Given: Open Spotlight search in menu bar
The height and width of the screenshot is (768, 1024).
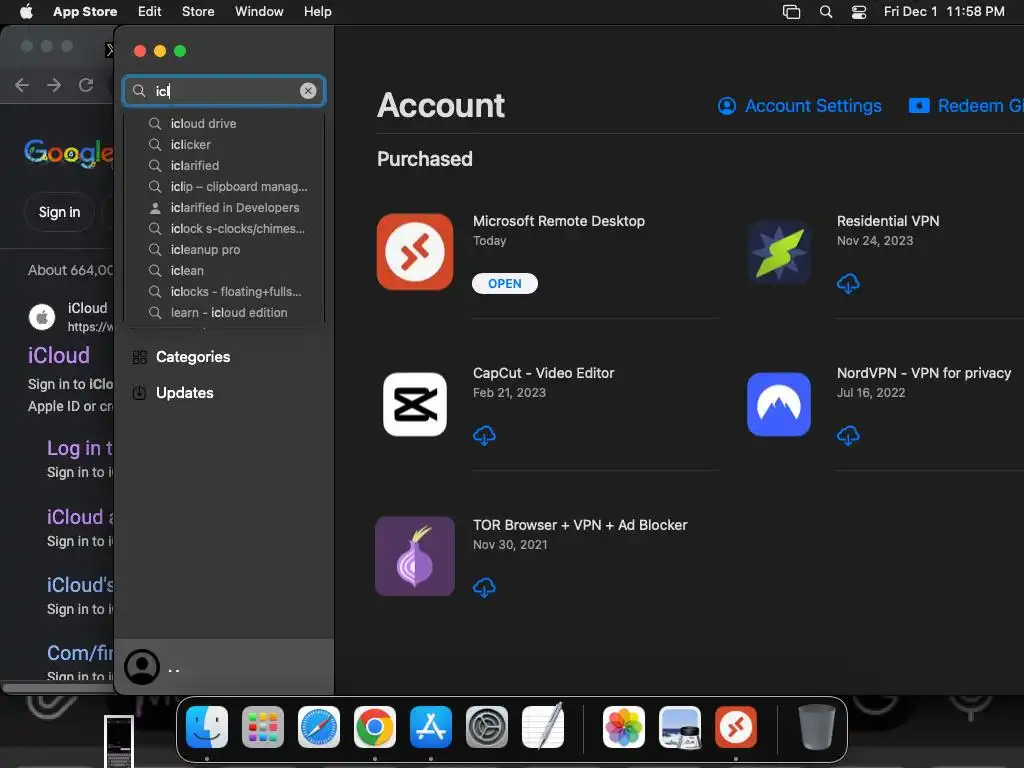Looking at the screenshot, I should pos(825,12).
